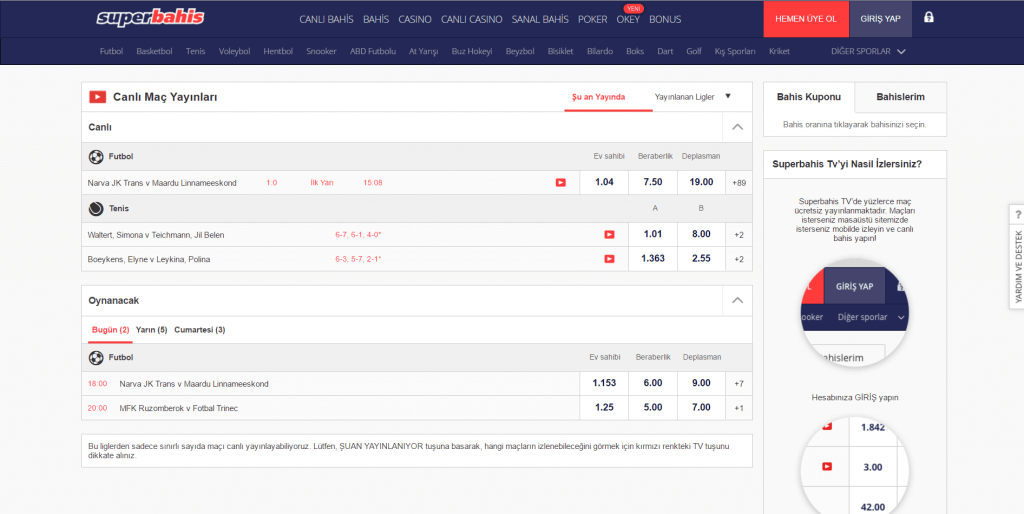Select the Yarın (5) tab
The height and width of the screenshot is (514, 1024).
click(x=151, y=329)
